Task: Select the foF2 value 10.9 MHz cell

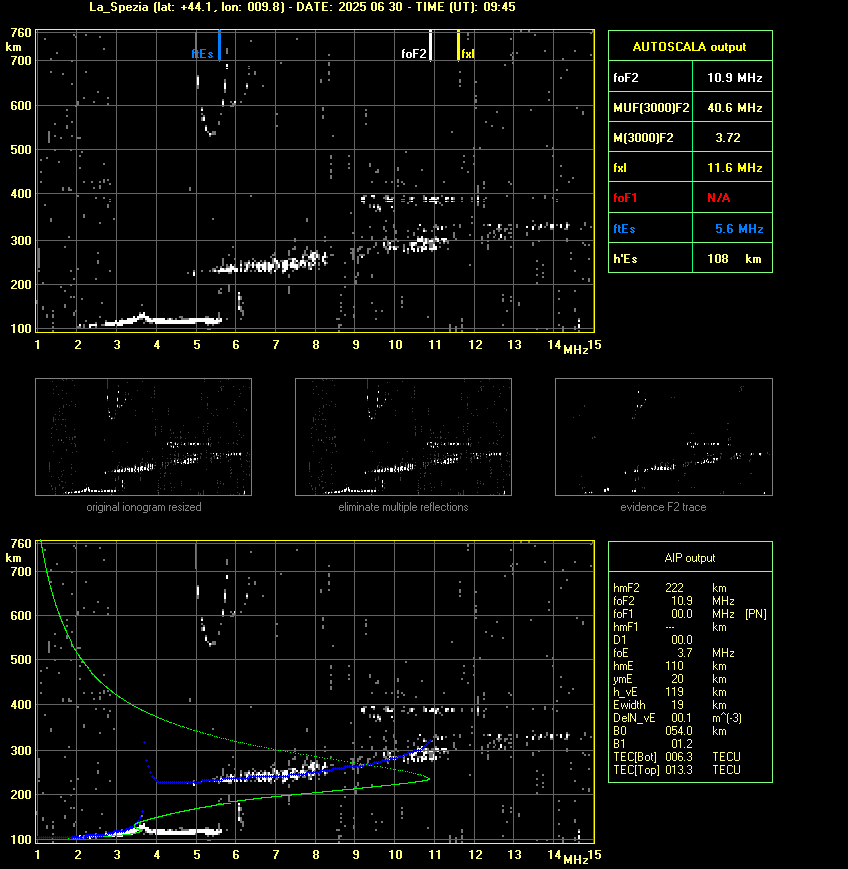Action: click(733, 78)
